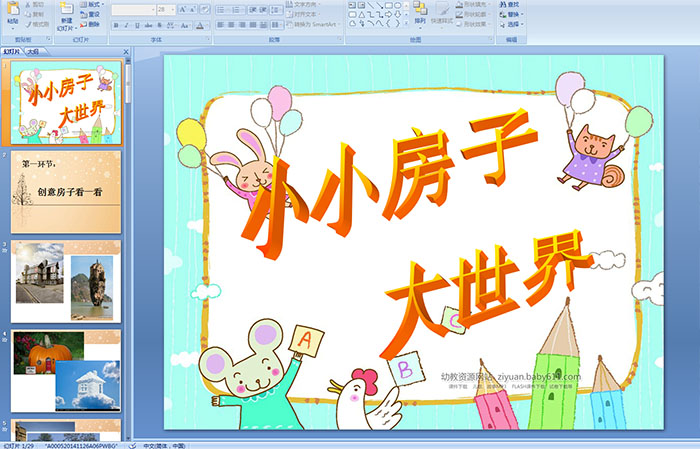Screen dimensions: 700x449
Task: Switch to the Outline (大纲) tab
Action: point(33,51)
